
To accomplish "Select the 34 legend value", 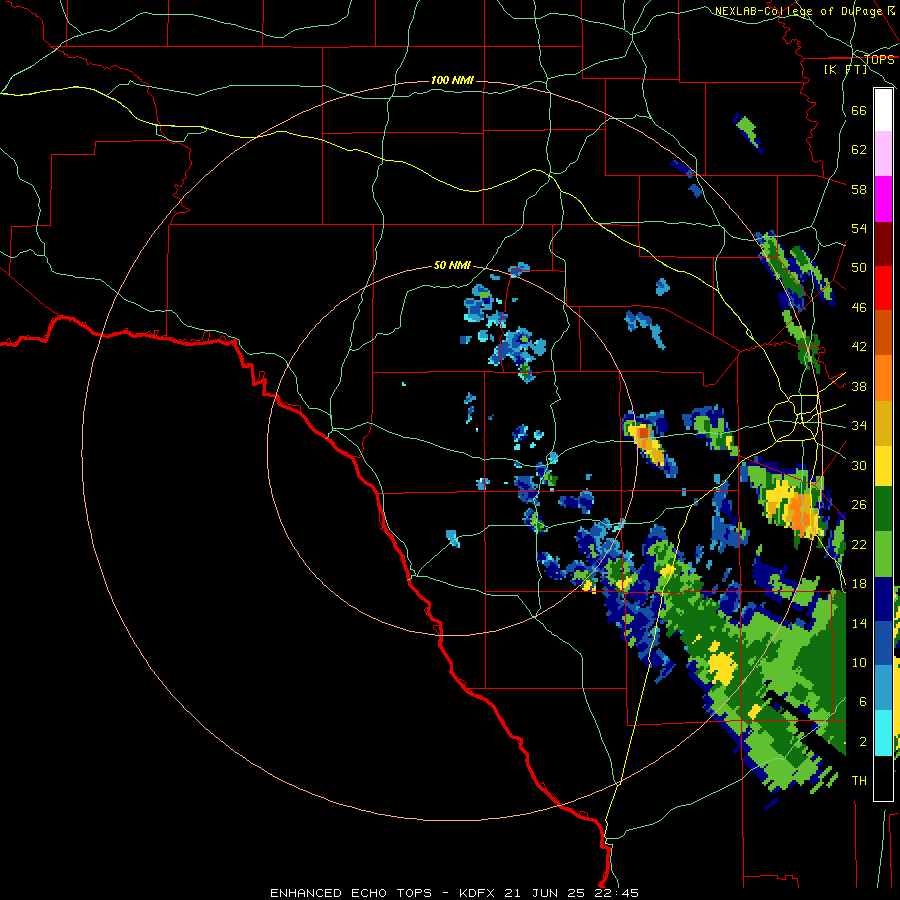I will point(859,426).
